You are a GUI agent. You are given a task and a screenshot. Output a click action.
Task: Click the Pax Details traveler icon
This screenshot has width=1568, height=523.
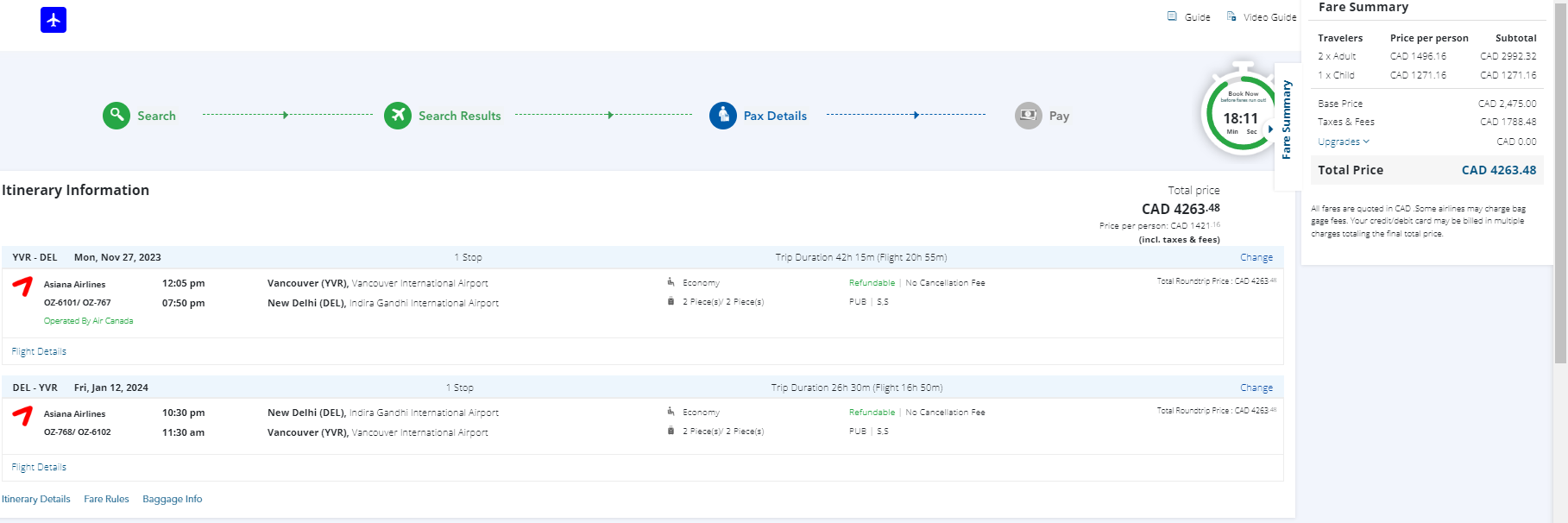click(723, 116)
